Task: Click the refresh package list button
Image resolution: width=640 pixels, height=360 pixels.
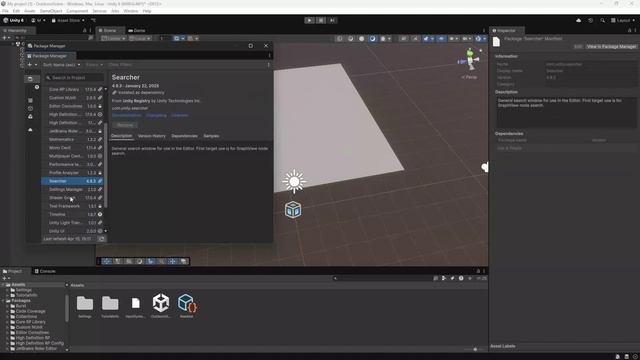Action: click(x=102, y=239)
